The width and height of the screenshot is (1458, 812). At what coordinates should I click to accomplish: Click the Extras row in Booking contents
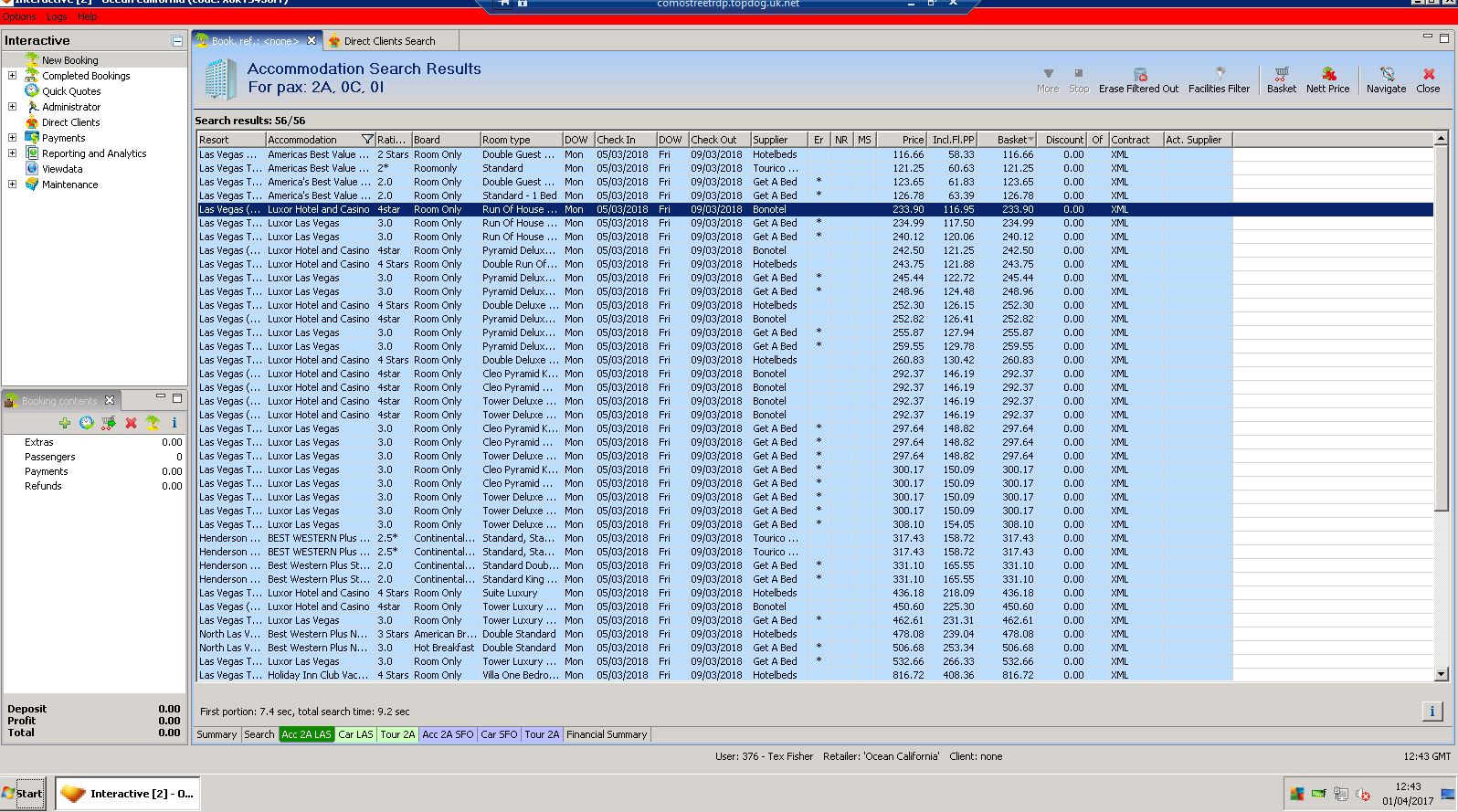tap(94, 442)
